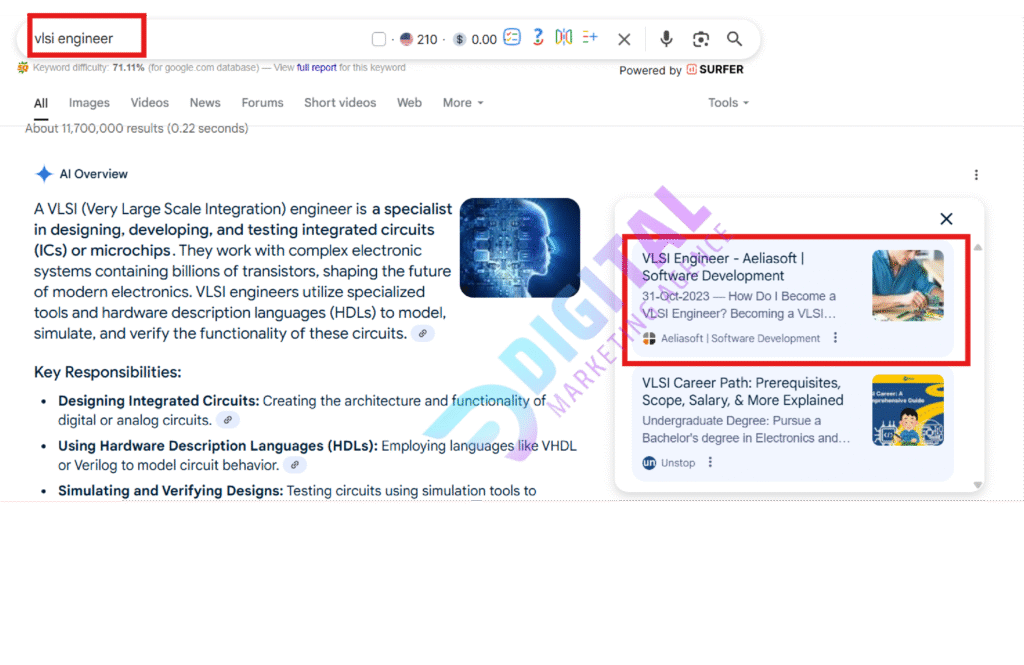The width and height of the screenshot is (1024, 665).
Task: Tick the Surfer keyword checkbox
Action: [x=379, y=39]
